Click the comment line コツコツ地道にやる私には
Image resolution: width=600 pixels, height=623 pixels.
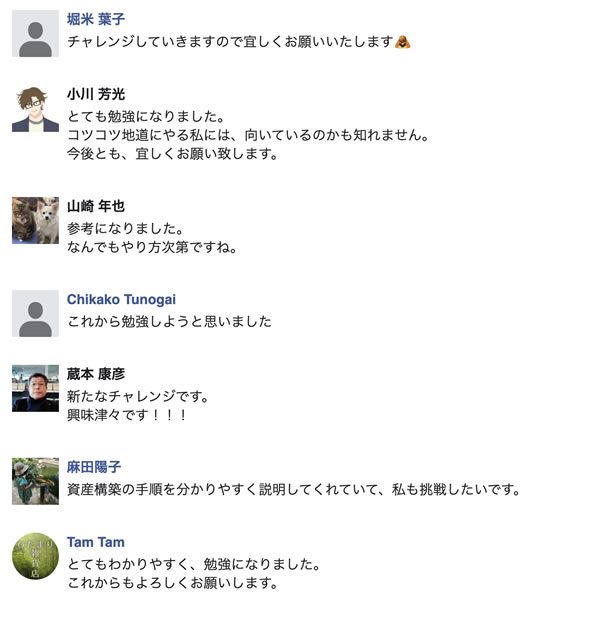click(247, 135)
